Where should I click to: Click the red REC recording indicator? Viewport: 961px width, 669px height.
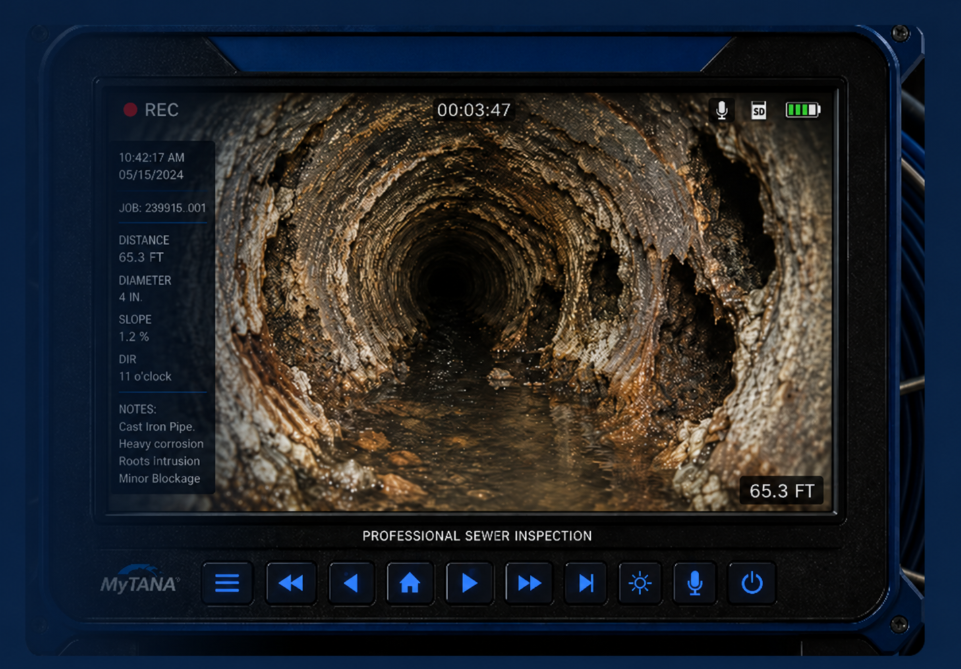[x=151, y=110]
